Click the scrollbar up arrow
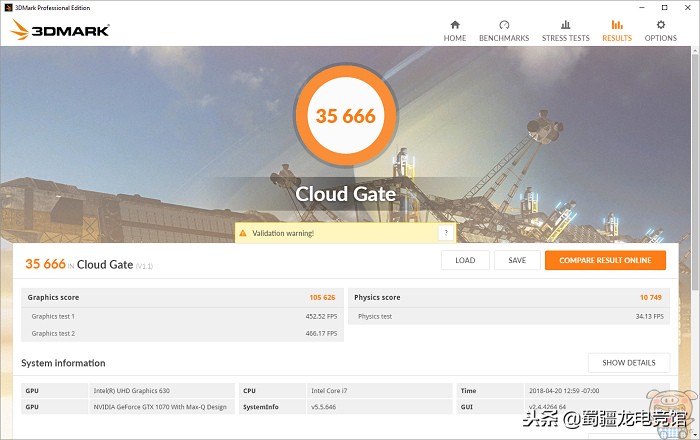This screenshot has height=440, width=700. coord(695,50)
